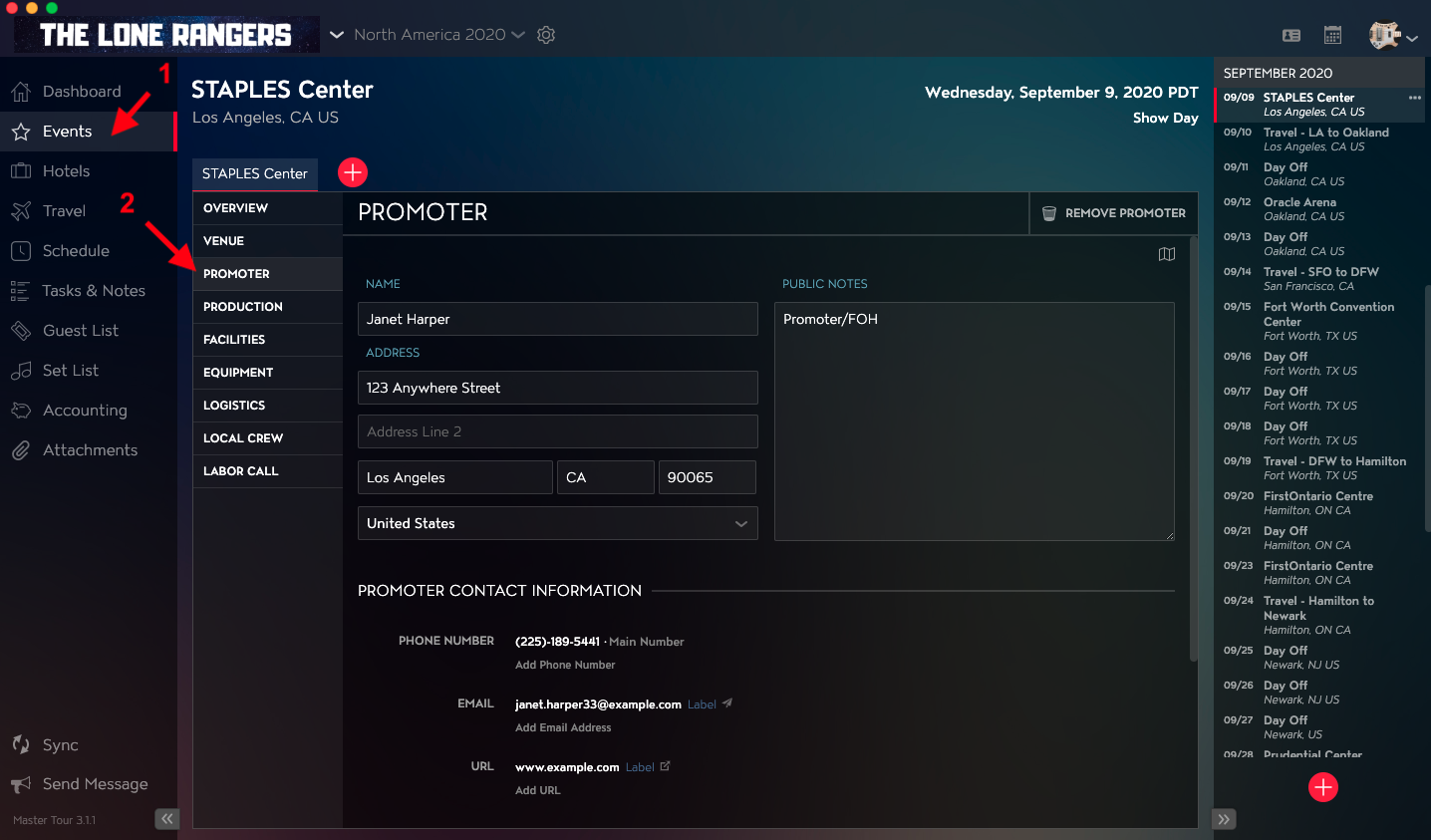Edit the URL Label link
Viewport: 1431px width, 840px height.
click(x=640, y=767)
